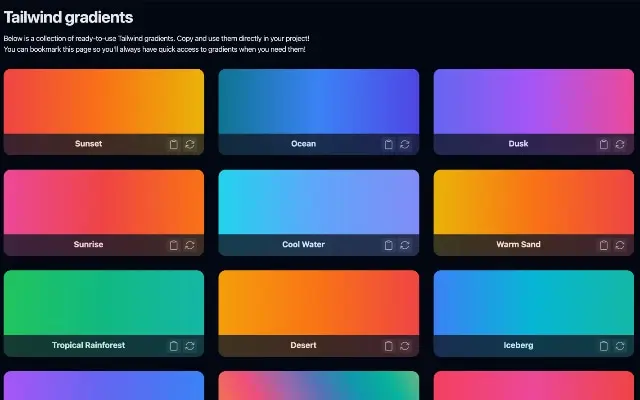Rotate direction of the Iceberg gradient
This screenshot has height=400, width=640.
tap(620, 346)
